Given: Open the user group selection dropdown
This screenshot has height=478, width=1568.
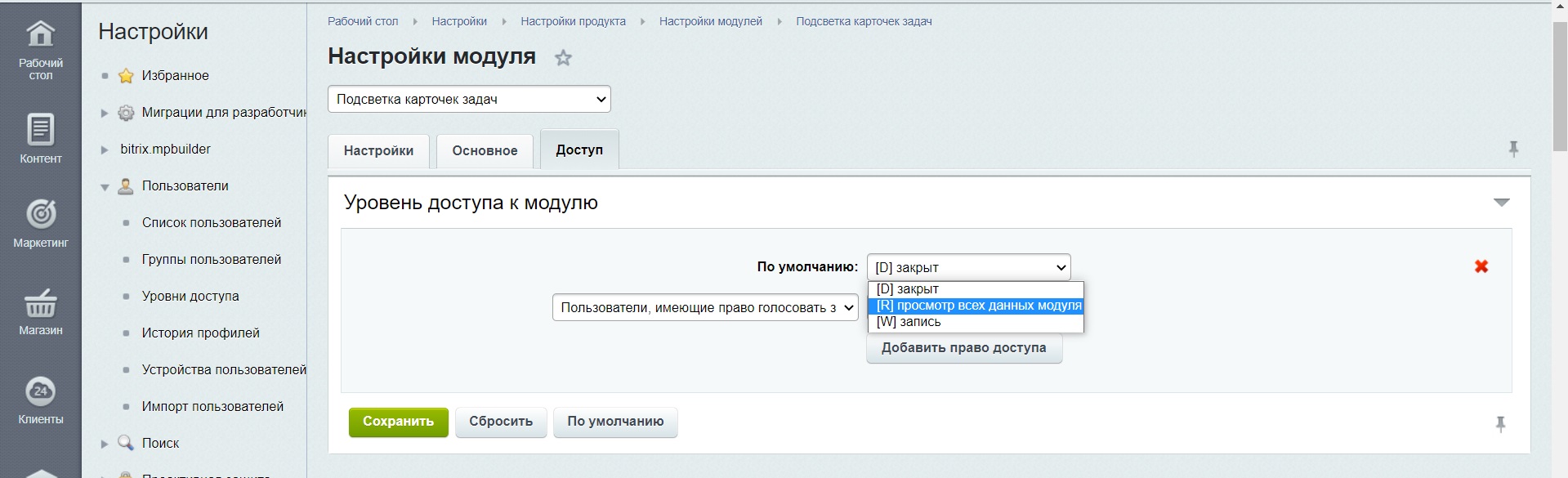Looking at the screenshot, I should pyautogui.click(x=705, y=308).
